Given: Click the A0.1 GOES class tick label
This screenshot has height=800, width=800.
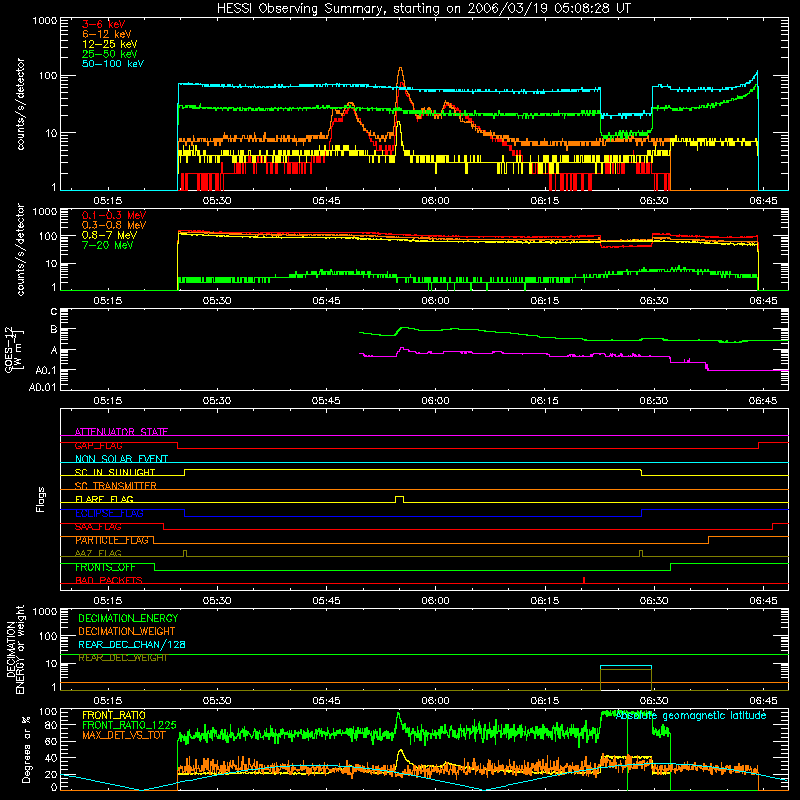Looking at the screenshot, I should 45,371.
